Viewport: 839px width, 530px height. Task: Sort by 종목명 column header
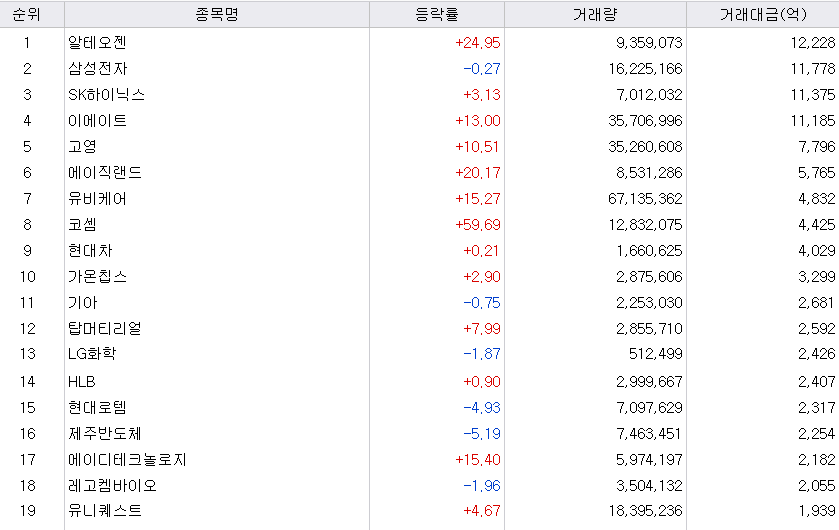click(217, 14)
